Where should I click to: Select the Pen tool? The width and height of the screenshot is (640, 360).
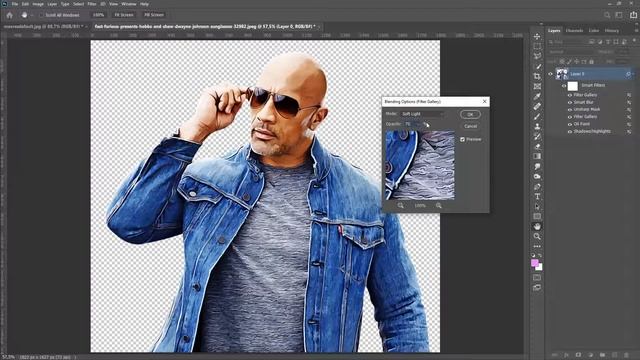537,187
